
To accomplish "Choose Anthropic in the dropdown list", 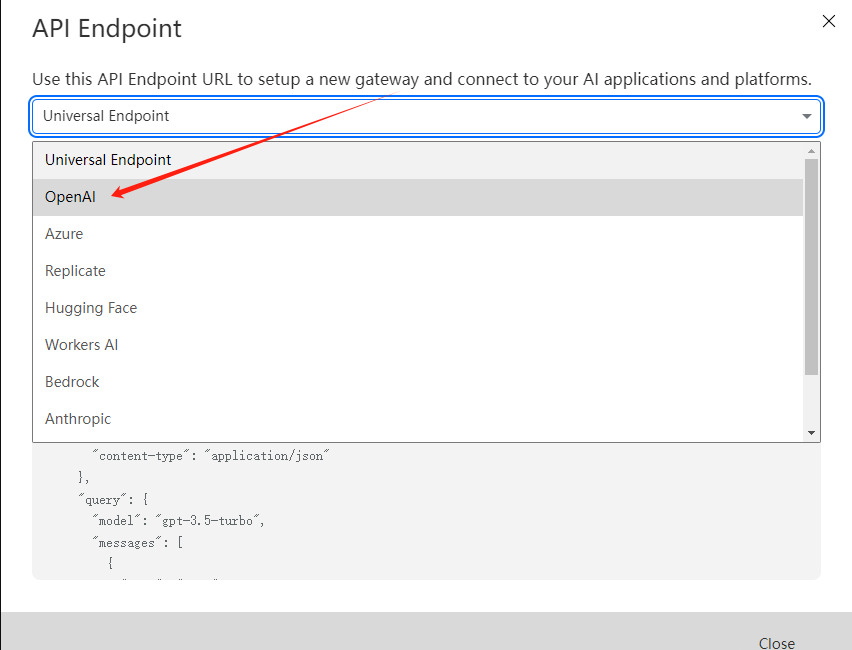I will click(78, 419).
